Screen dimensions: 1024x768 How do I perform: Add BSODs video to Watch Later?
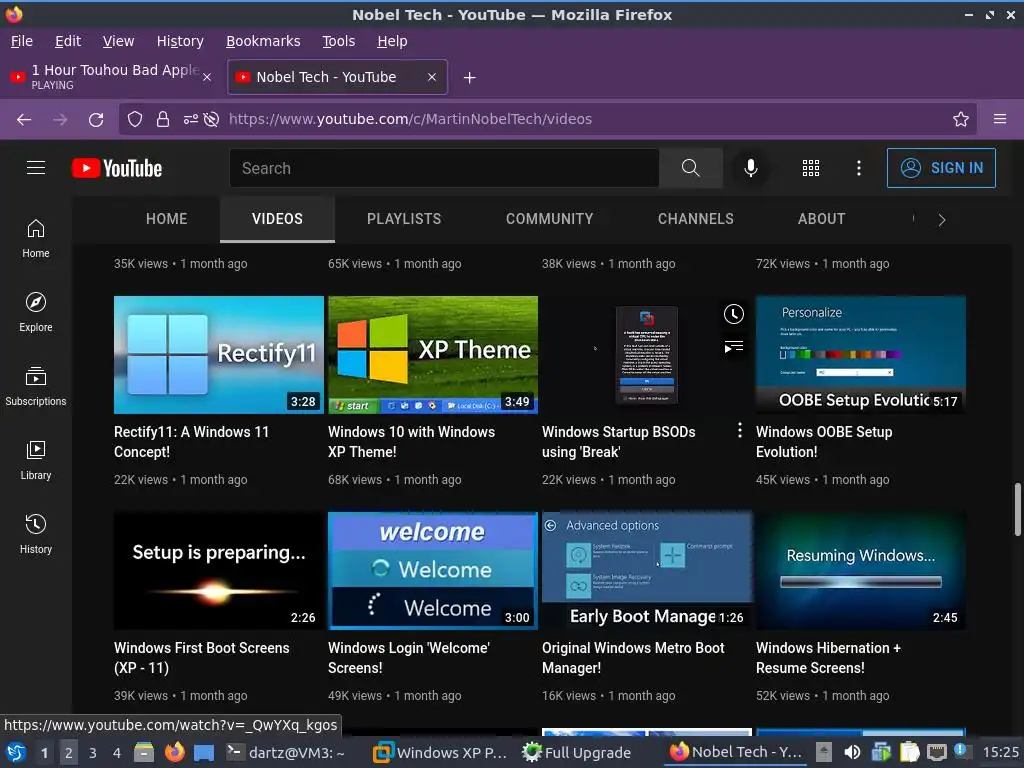[x=733, y=314]
